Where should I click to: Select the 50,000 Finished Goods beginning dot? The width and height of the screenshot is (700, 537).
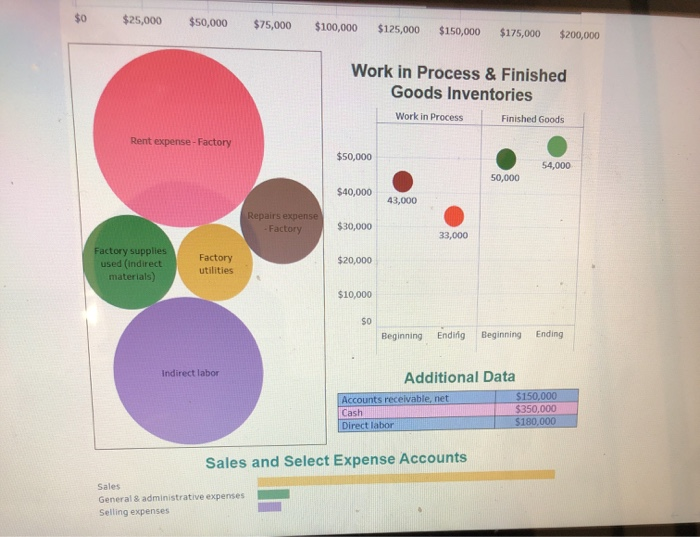(506, 159)
